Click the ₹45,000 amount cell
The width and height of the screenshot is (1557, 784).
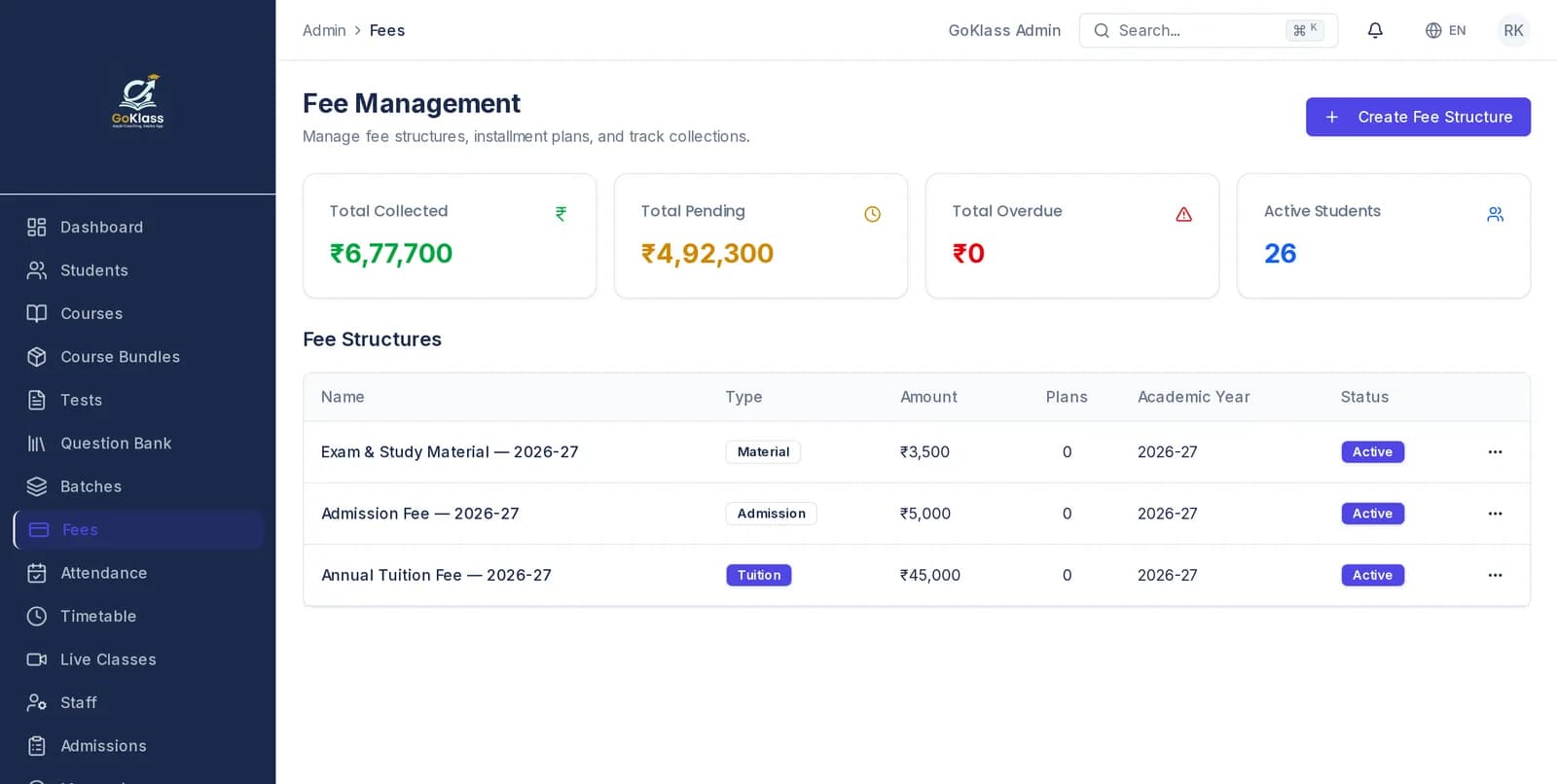pos(929,575)
